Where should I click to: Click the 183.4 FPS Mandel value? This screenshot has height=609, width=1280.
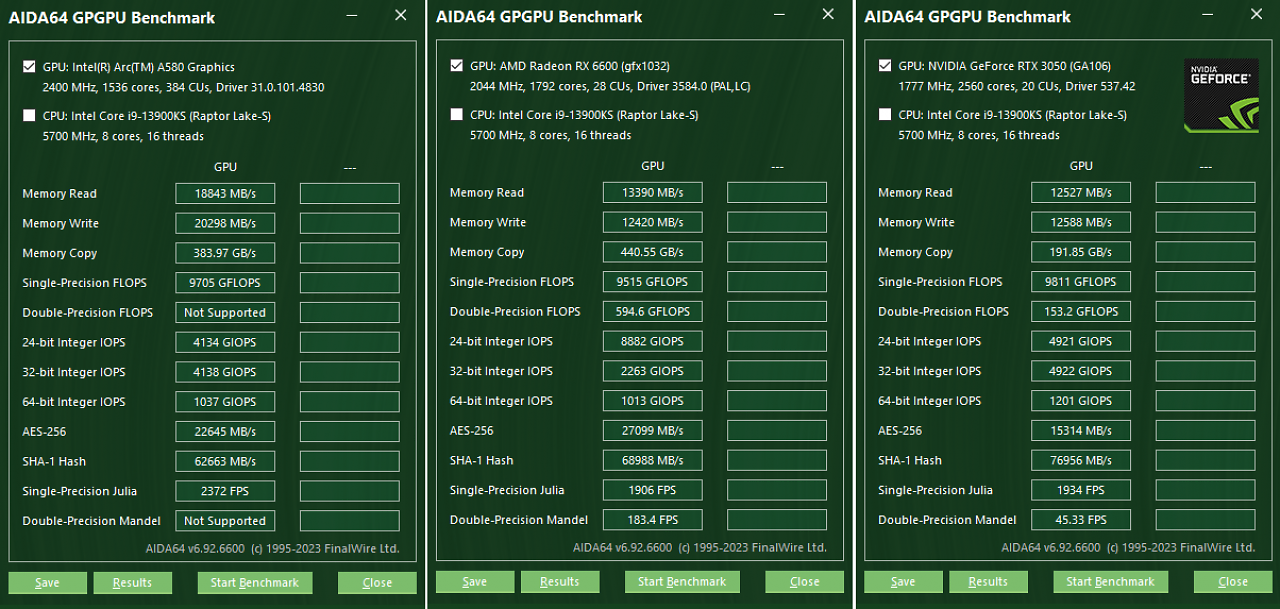[653, 520]
